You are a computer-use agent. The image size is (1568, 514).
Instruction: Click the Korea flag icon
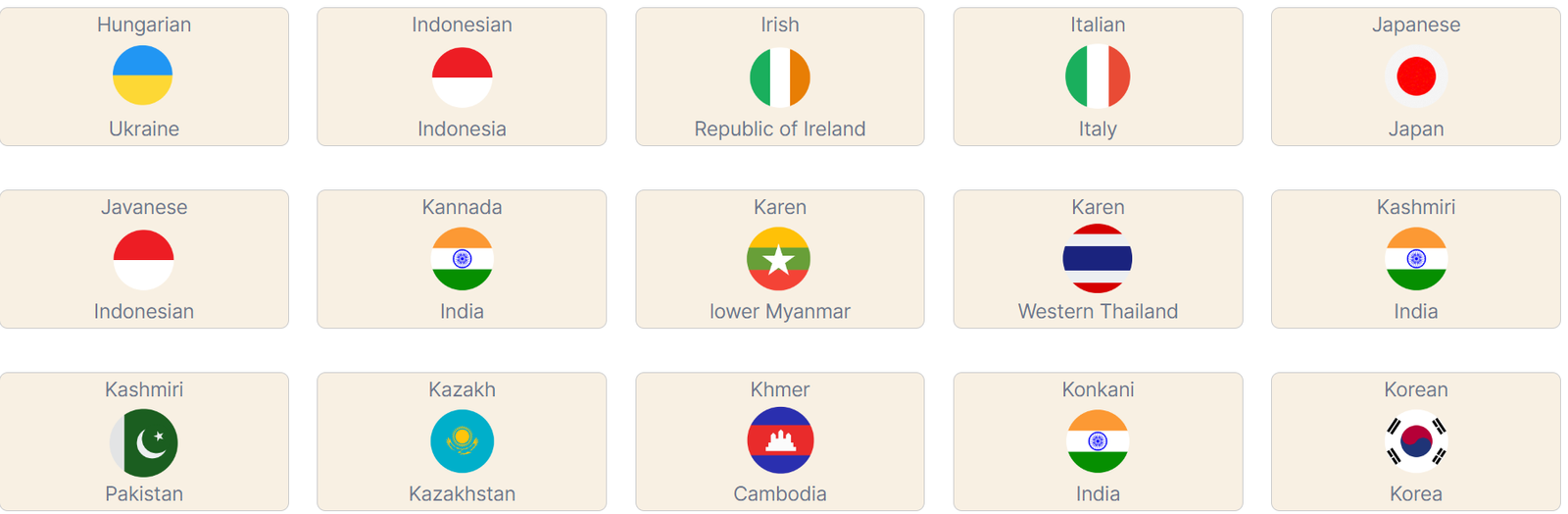click(x=1415, y=441)
